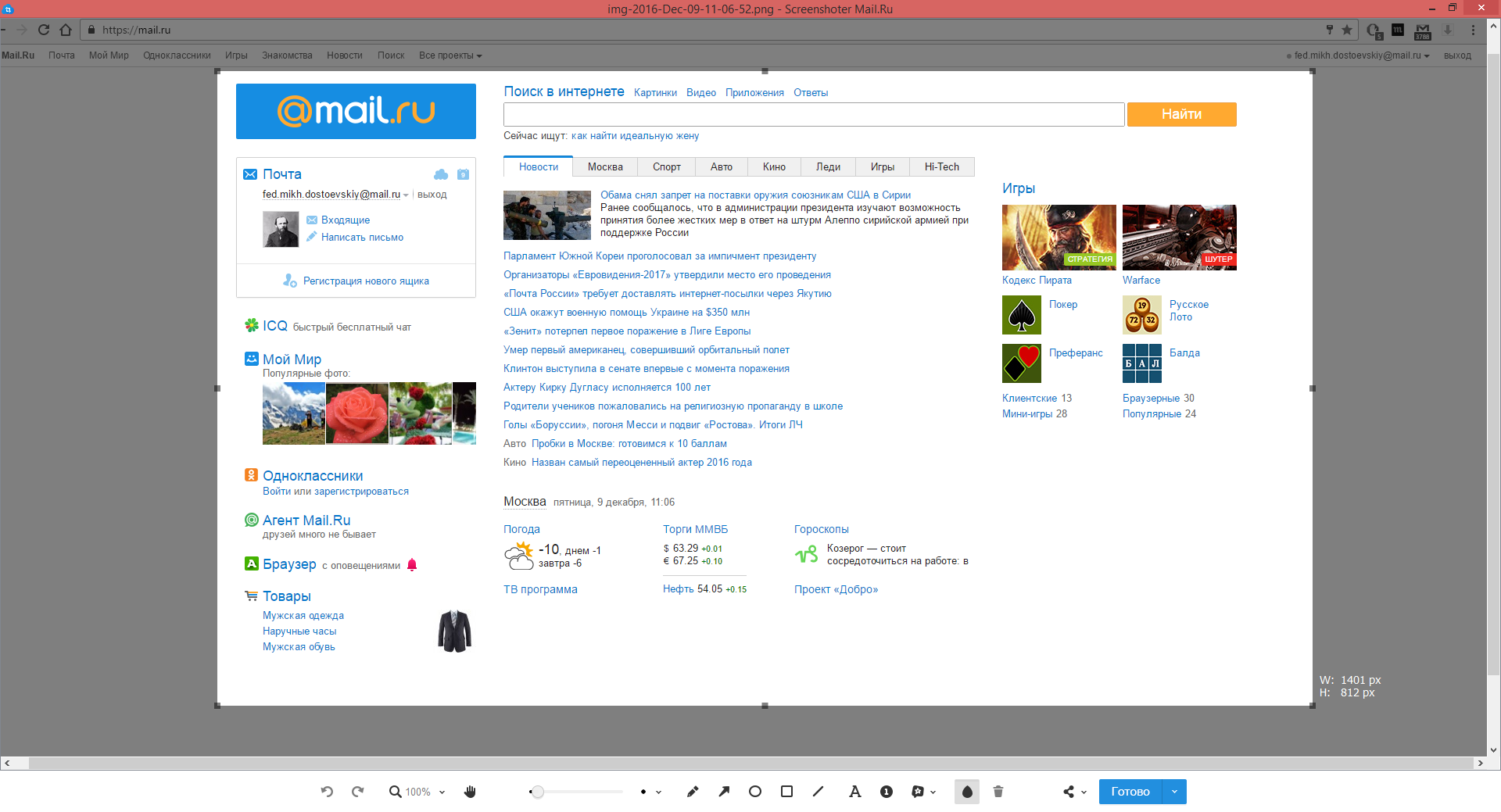Click the rose photo in Мой Мир
This screenshot has width=1501, height=812.
[357, 413]
